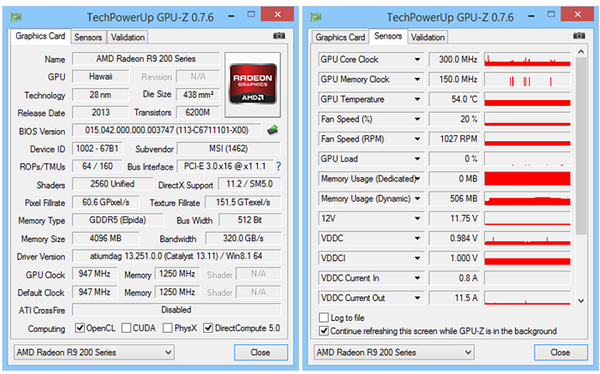The height and width of the screenshot is (374, 600).
Task: Click the Bus Interface question mark help icon
Action: (x=279, y=166)
